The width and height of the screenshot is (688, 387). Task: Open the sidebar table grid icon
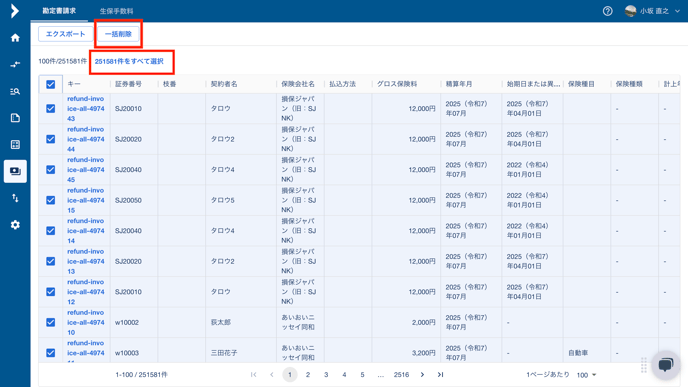click(x=15, y=144)
